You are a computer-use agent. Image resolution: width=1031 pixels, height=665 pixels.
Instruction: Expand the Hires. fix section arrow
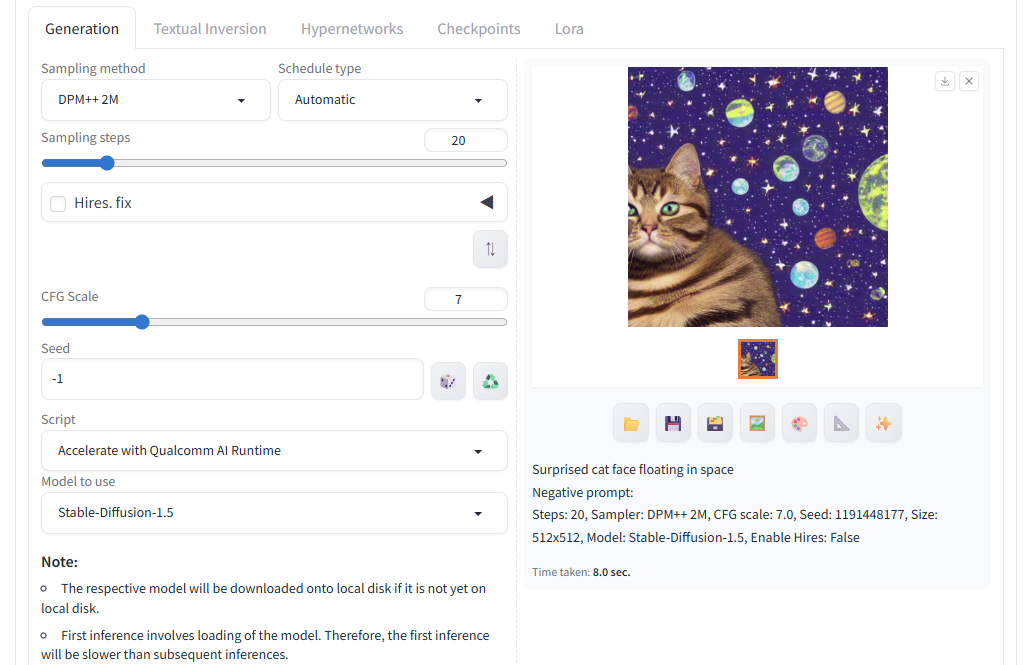click(x=487, y=202)
